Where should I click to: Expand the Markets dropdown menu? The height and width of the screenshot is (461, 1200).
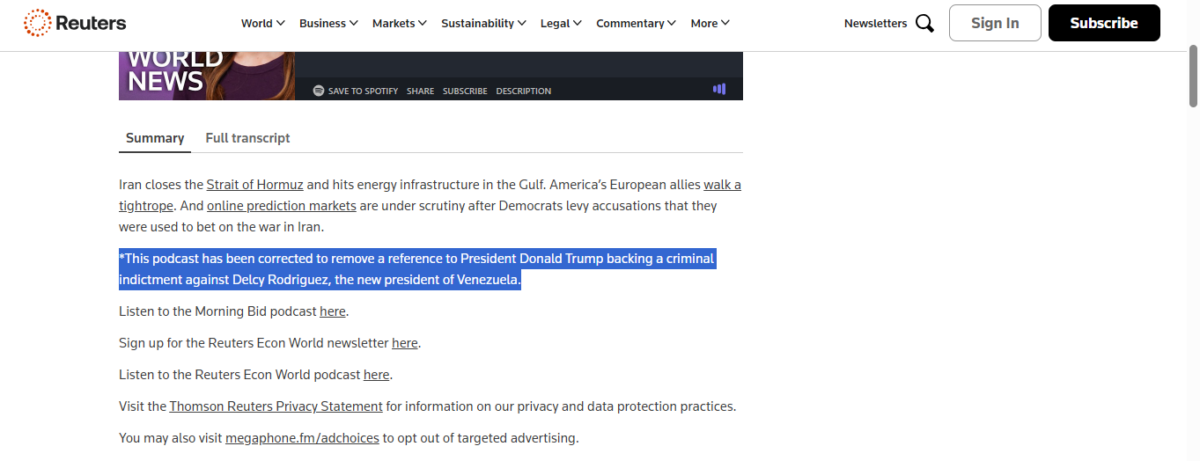point(399,23)
